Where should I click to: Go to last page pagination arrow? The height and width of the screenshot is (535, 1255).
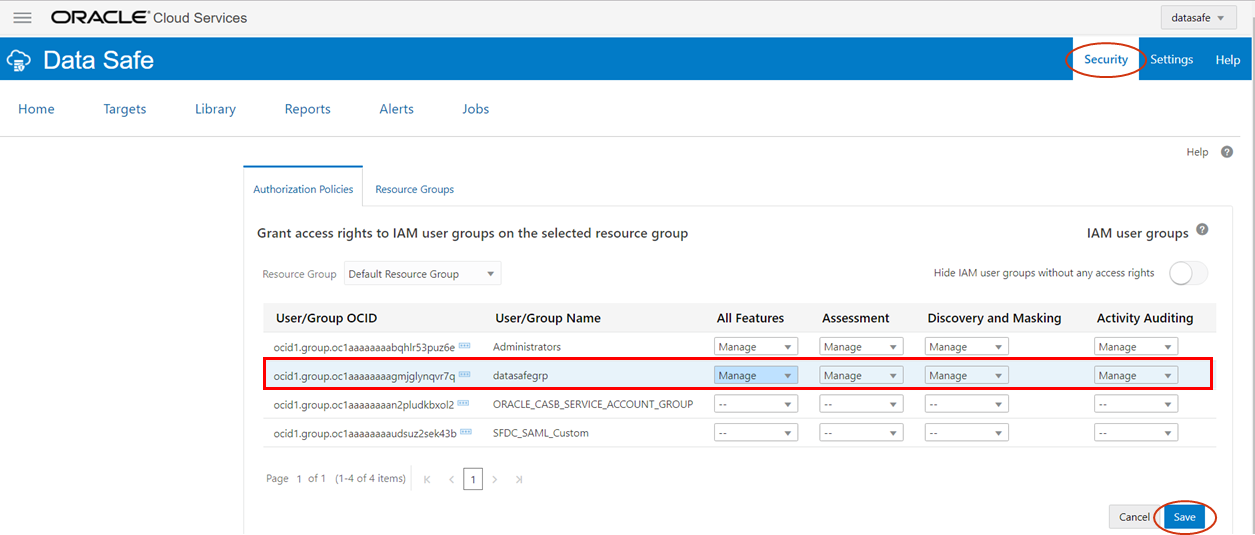tap(519, 480)
